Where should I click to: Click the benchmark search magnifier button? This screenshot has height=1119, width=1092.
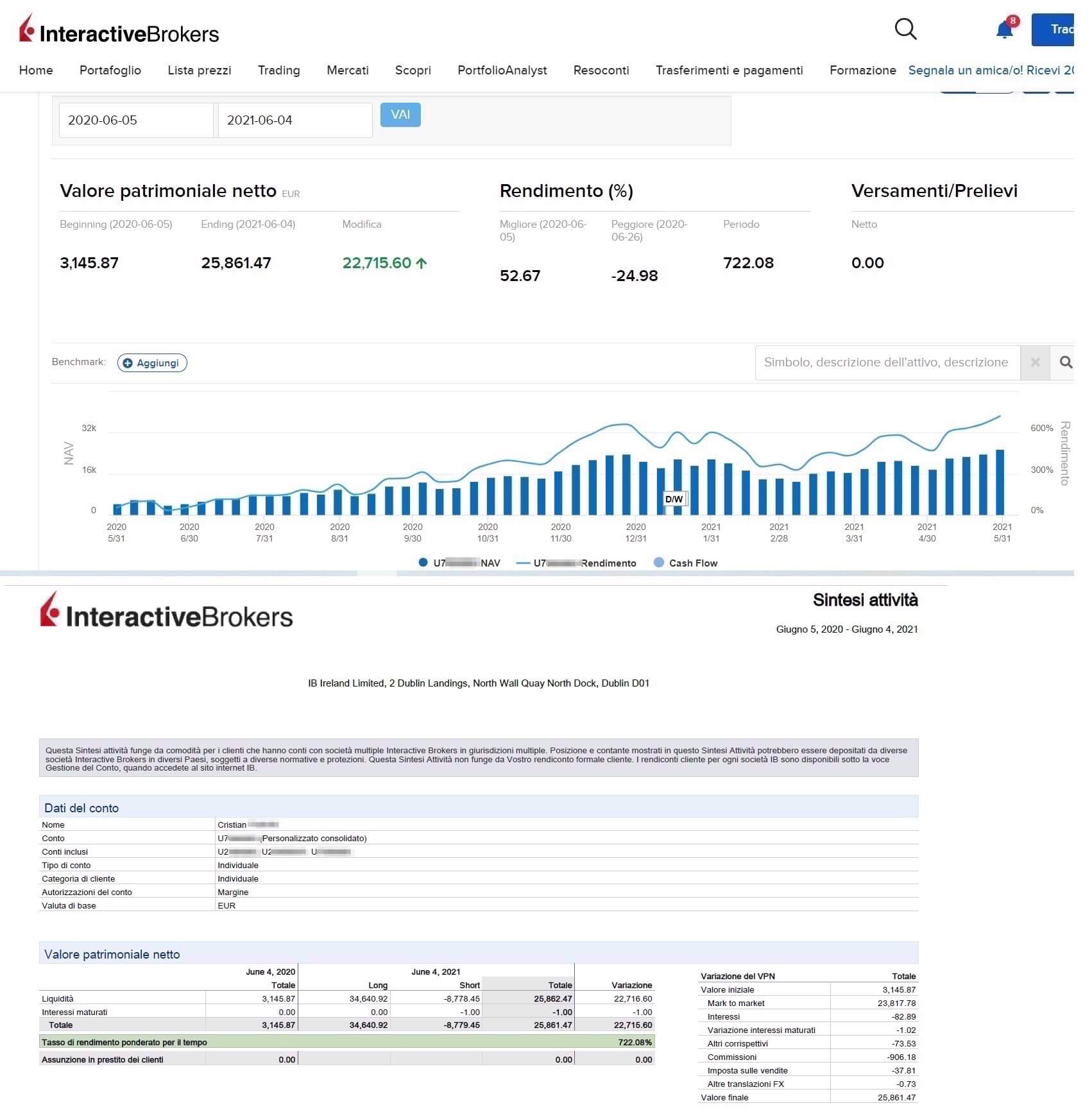tap(1065, 363)
